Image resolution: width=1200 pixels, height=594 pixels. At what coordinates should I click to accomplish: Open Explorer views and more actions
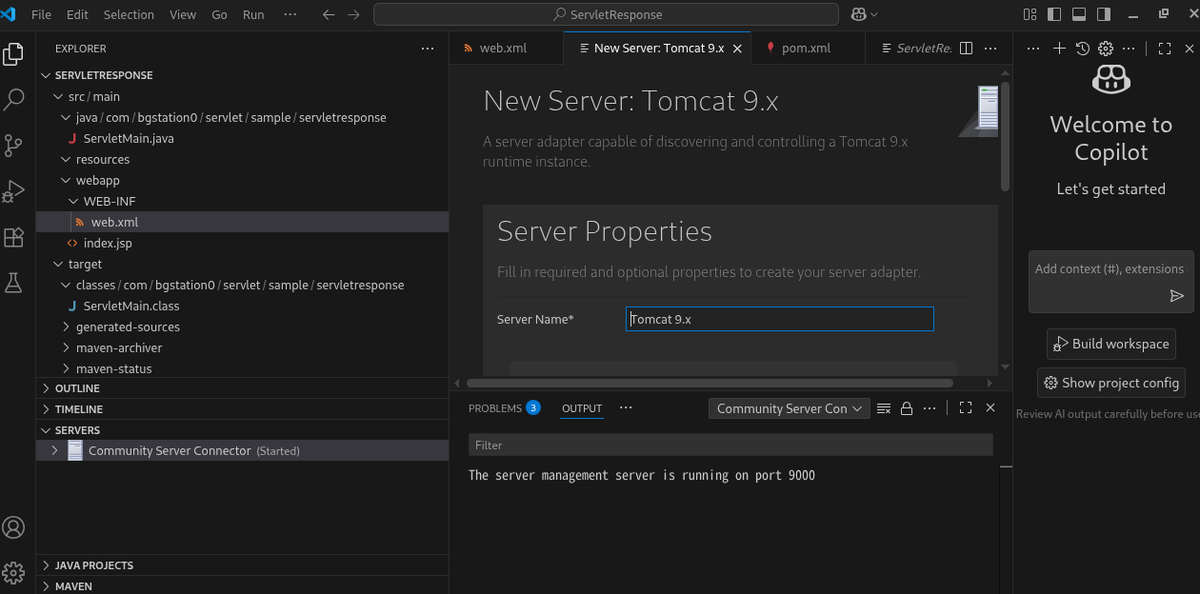[428, 48]
